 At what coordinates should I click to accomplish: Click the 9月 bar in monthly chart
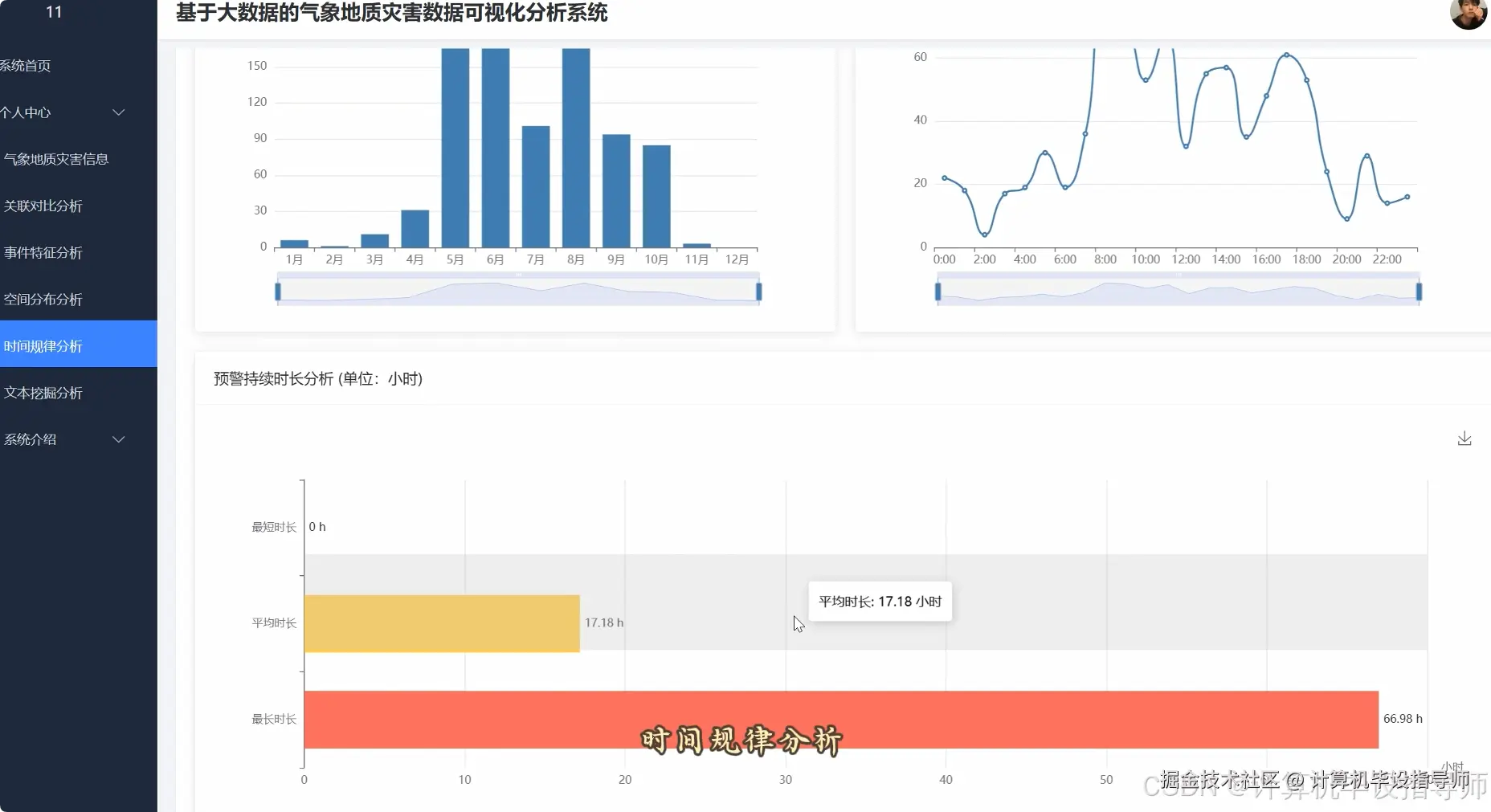(x=616, y=191)
